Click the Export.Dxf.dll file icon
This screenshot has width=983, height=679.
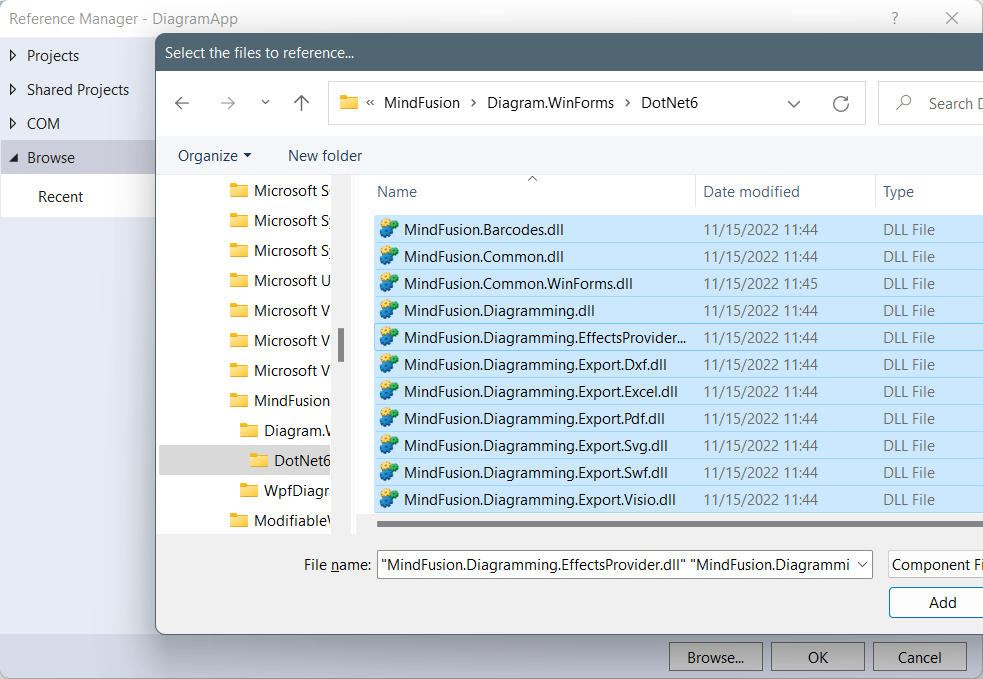389,364
